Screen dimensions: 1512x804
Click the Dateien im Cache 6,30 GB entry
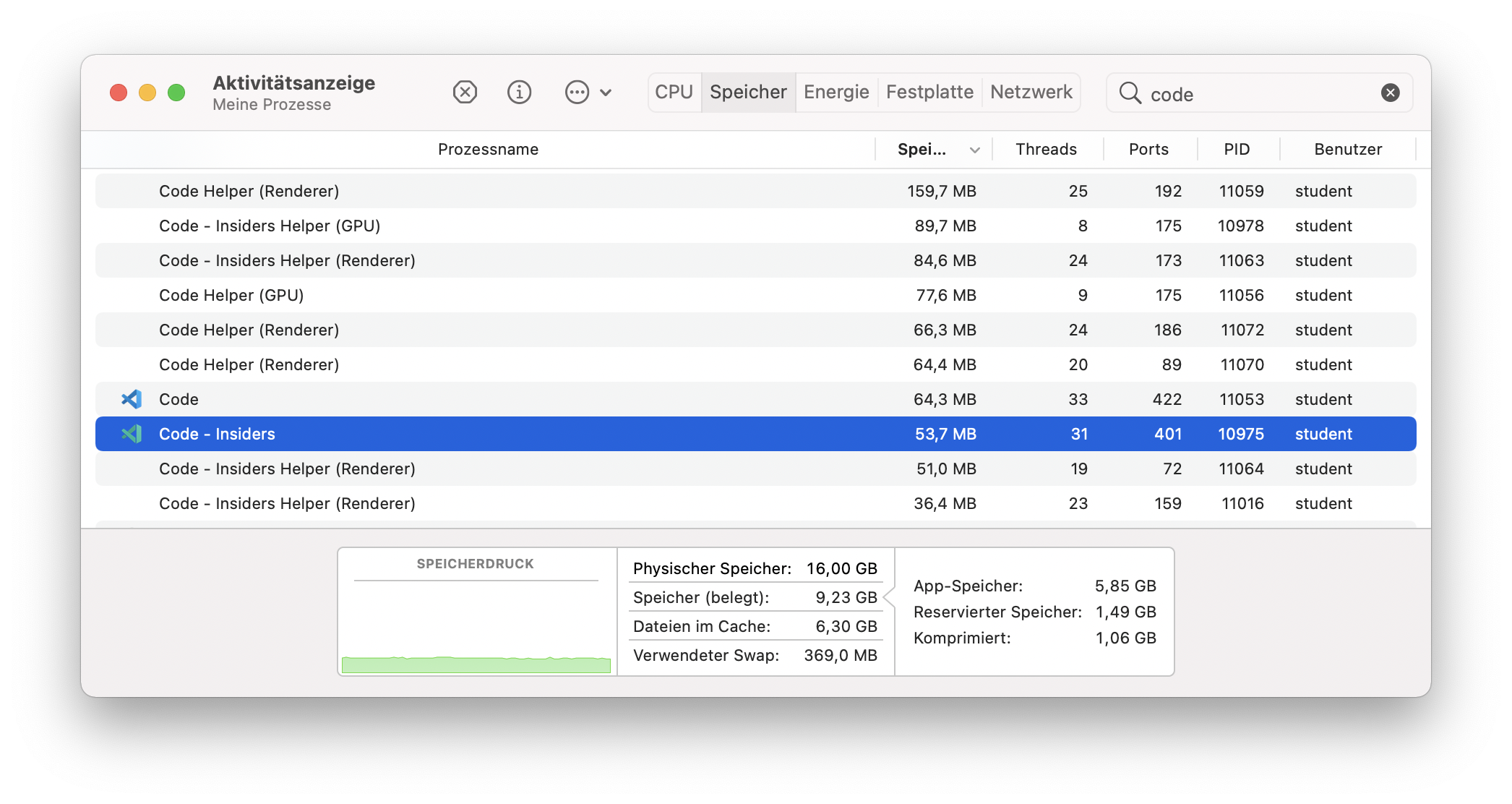click(x=755, y=626)
